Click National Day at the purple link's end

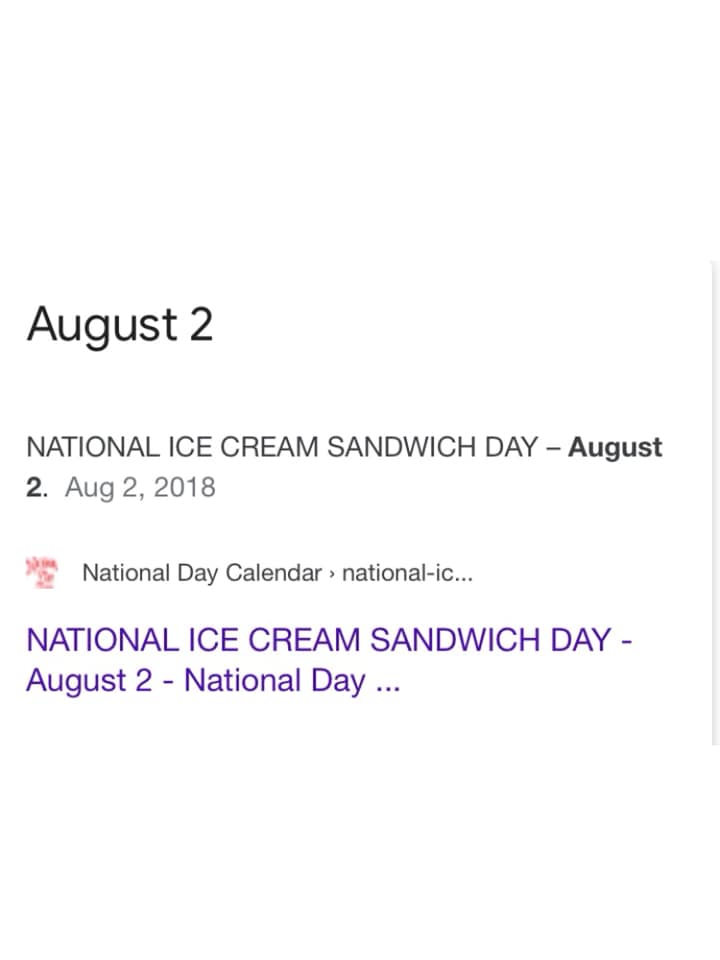pos(274,681)
